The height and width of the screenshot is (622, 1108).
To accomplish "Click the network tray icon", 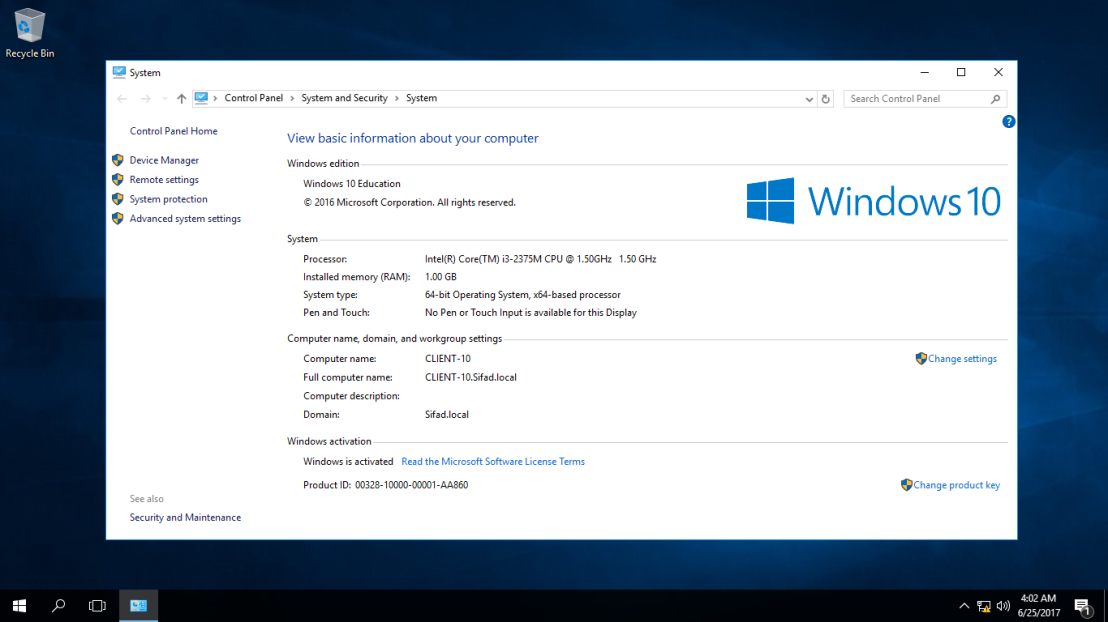I will point(984,606).
